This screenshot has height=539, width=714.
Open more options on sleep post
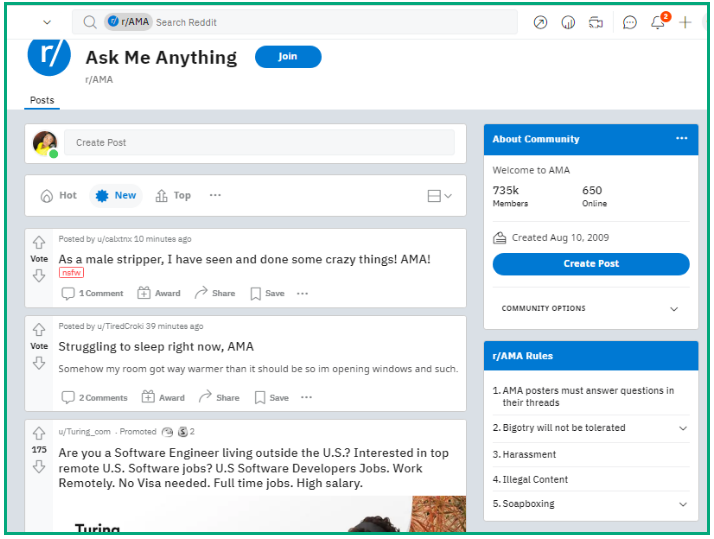coord(306,397)
